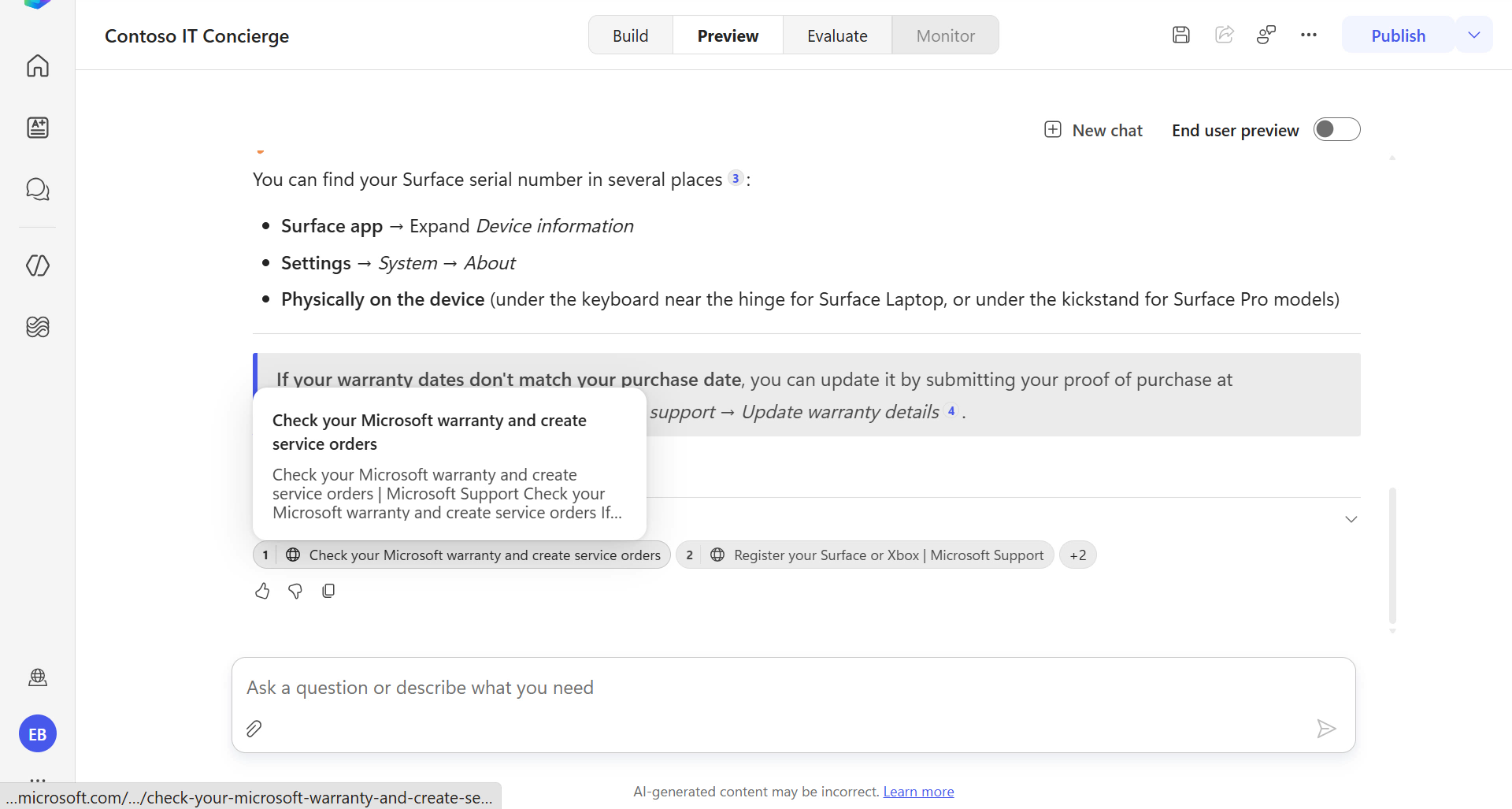Open reference 1 'Check your Microsoft warranty' chip

(462, 555)
